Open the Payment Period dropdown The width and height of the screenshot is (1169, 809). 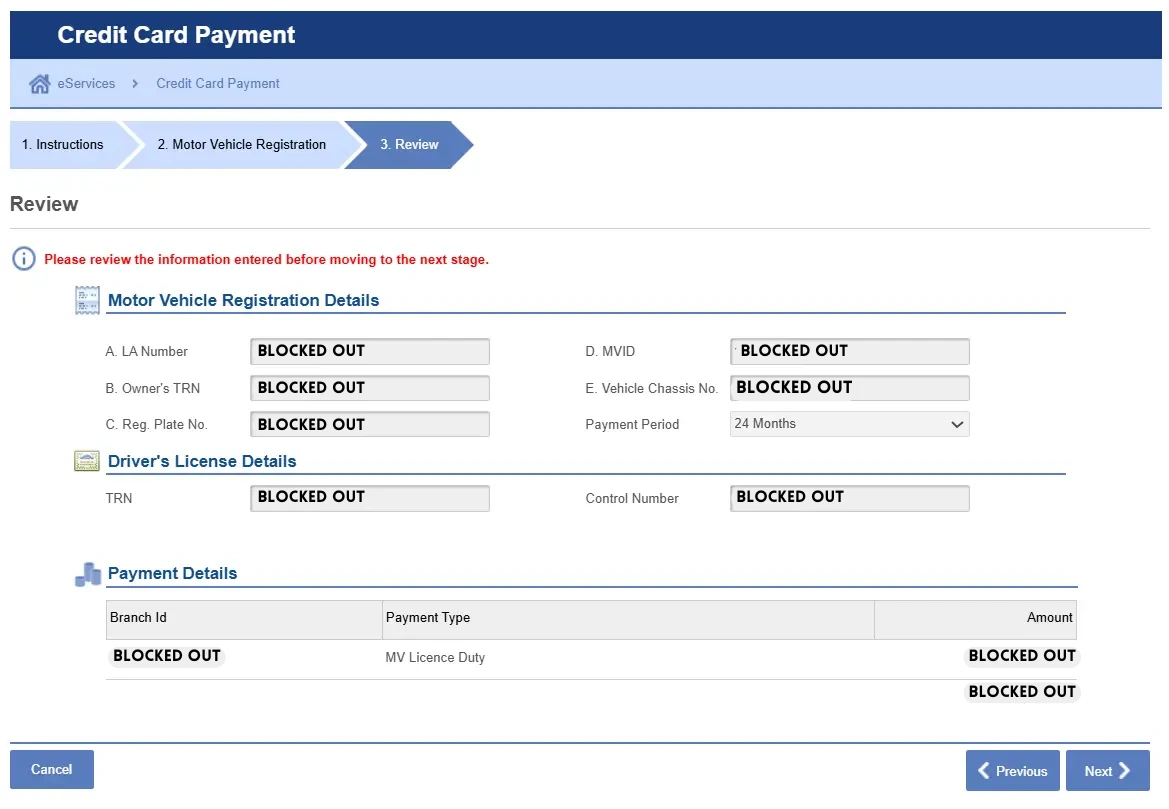point(849,424)
